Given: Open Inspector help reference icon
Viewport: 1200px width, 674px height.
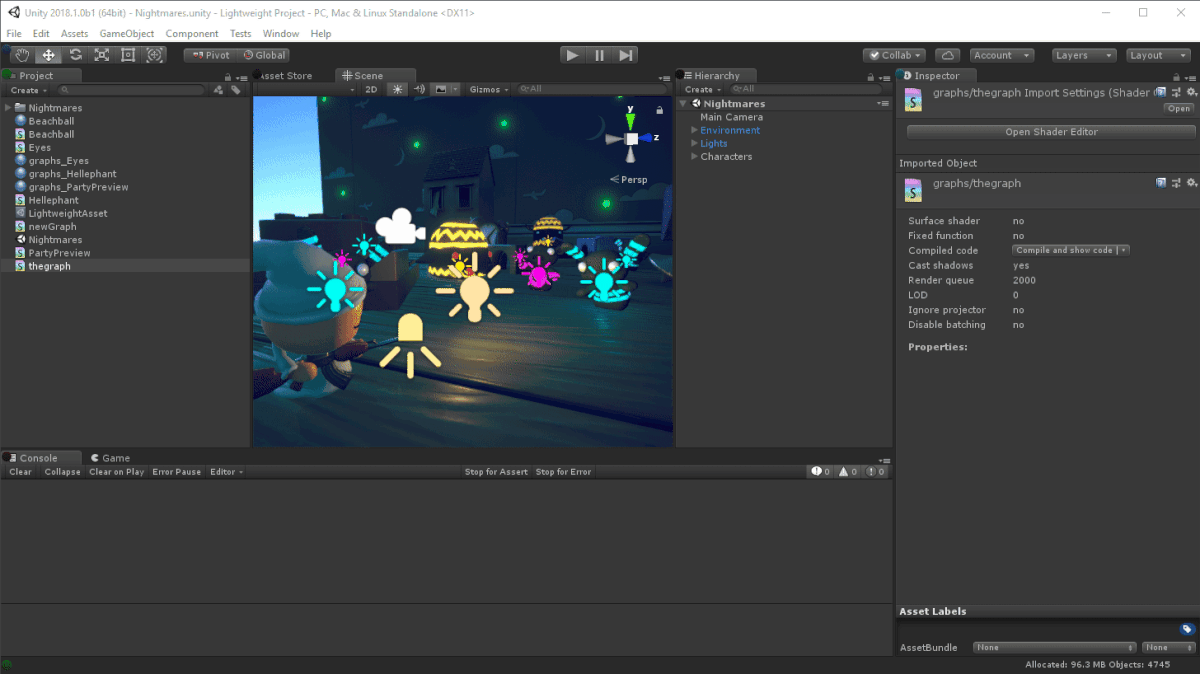Looking at the screenshot, I should pos(1161,93).
